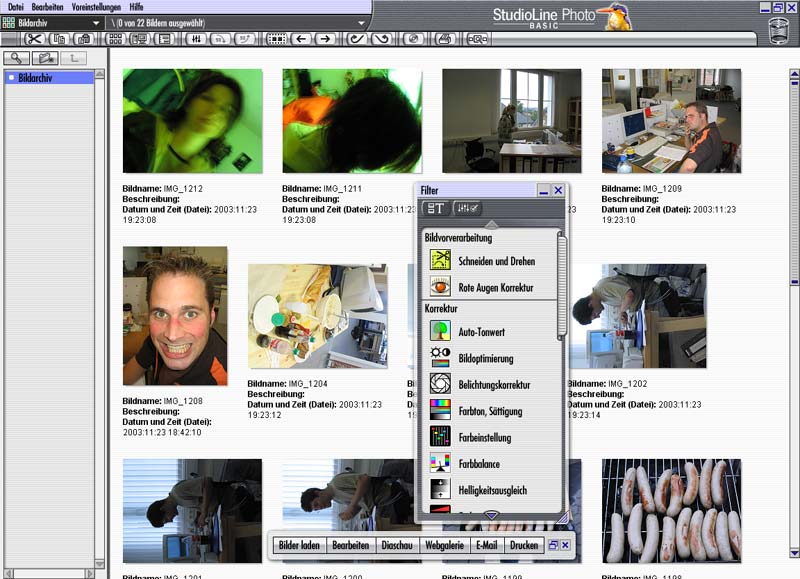Click the CD disc icon in the toolbar
Viewport: 800px width, 579px height.
(x=414, y=39)
